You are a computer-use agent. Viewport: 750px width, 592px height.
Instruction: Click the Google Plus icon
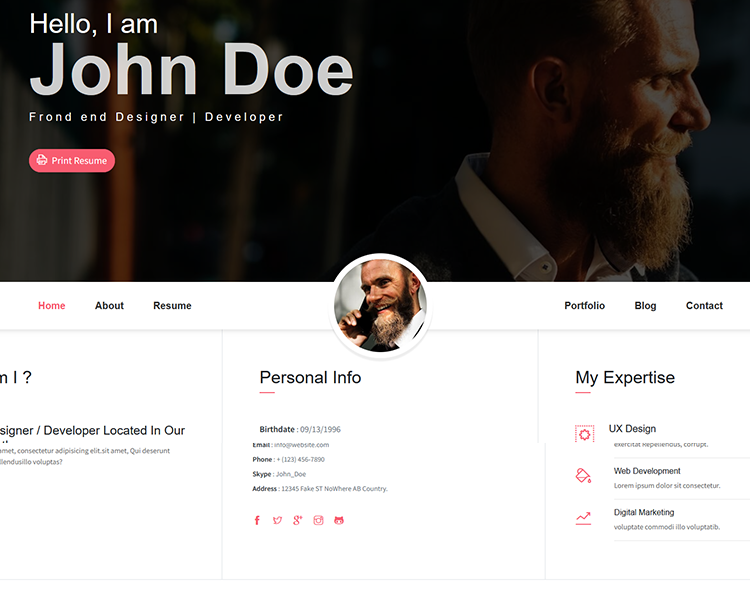(298, 520)
